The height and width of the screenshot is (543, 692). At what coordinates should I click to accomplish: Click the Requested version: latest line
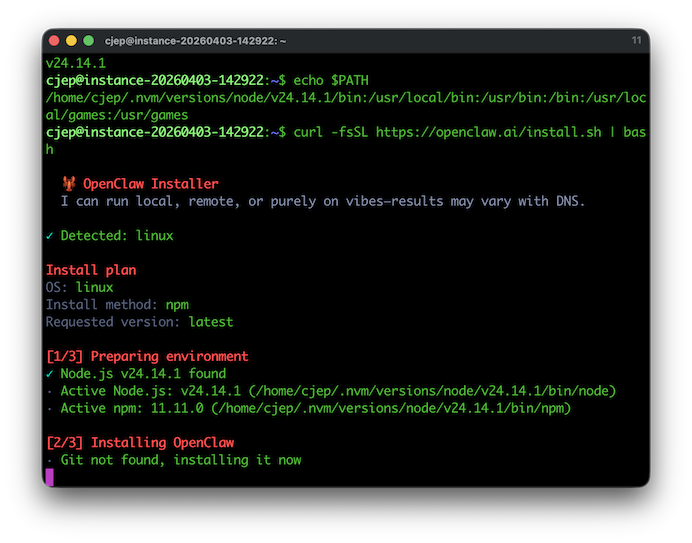[x=139, y=322]
